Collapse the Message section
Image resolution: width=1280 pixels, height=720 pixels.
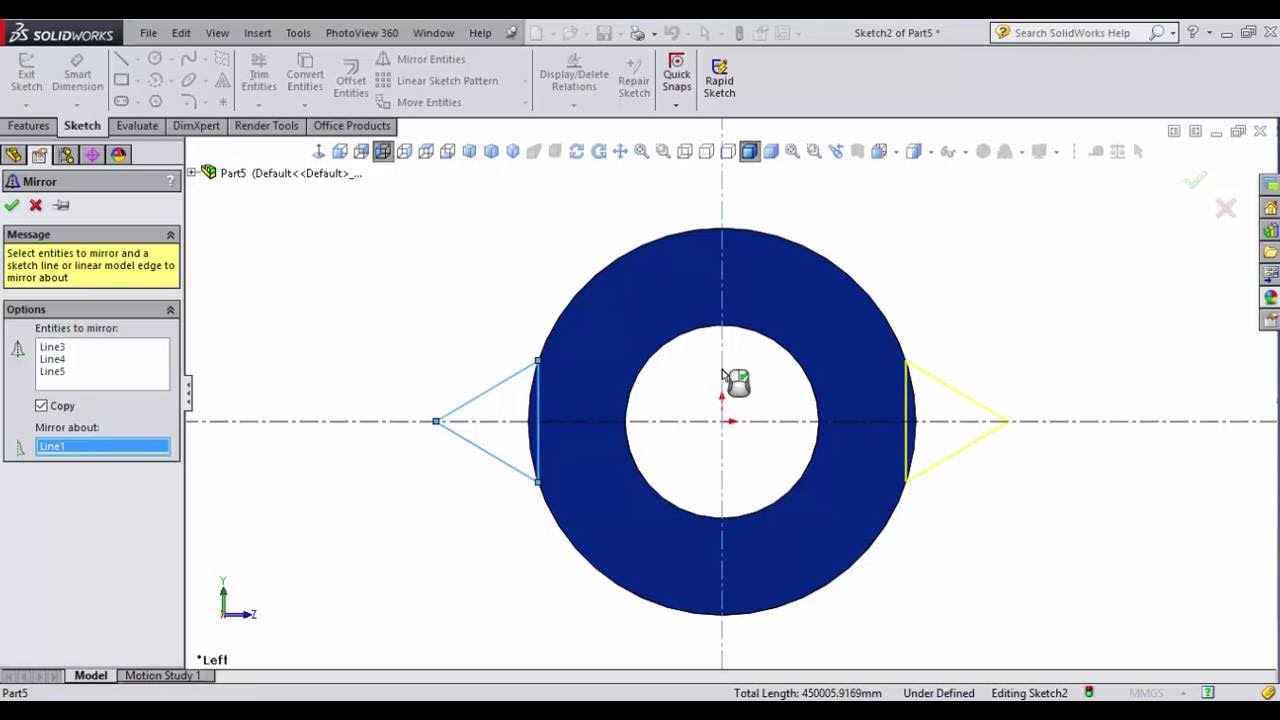tap(170, 234)
